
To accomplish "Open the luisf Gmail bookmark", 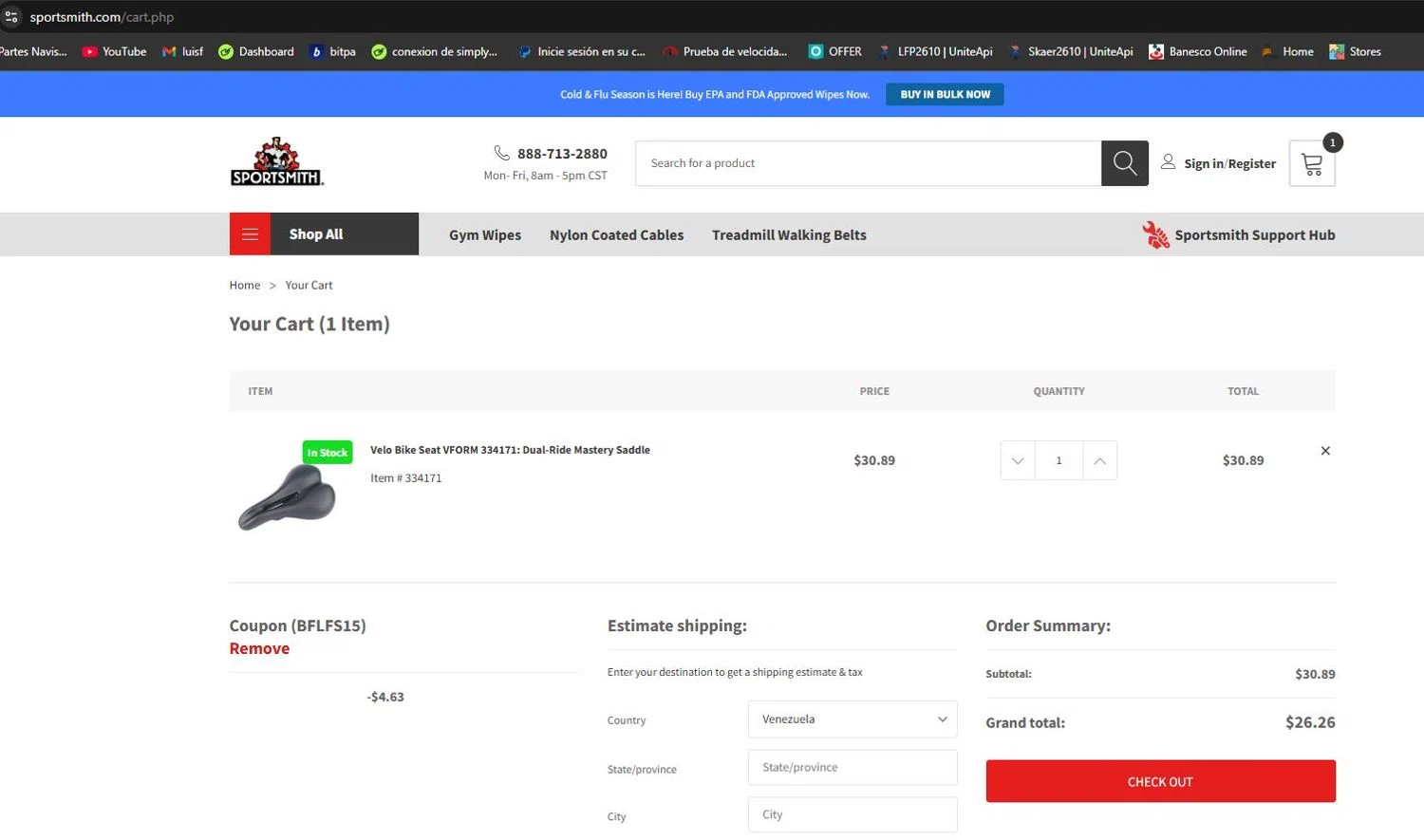I will pyautogui.click(x=182, y=51).
